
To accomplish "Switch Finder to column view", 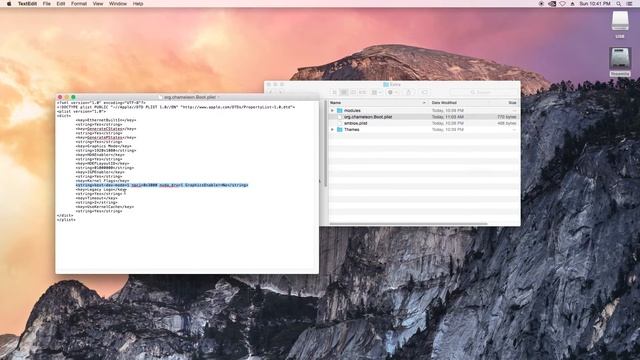I will 353,92.
